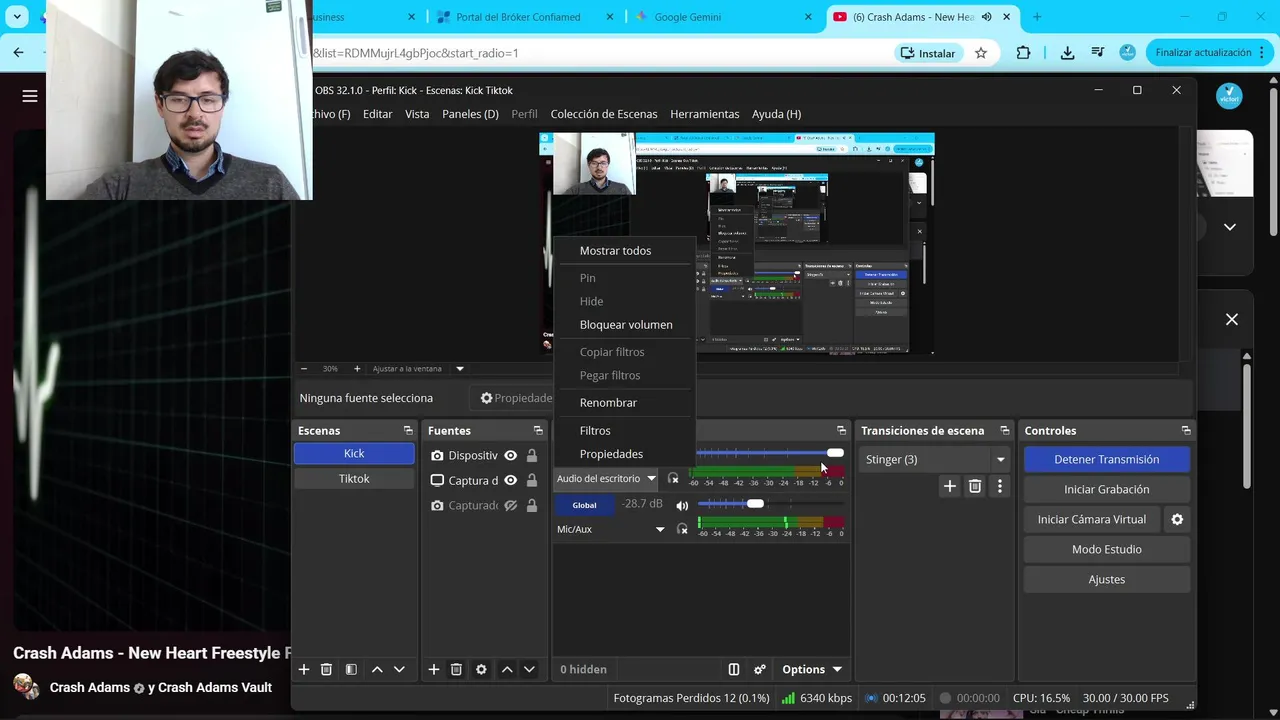Expand Mic/Aux dropdown arrow
This screenshot has height=720, width=1280.
tap(660, 529)
